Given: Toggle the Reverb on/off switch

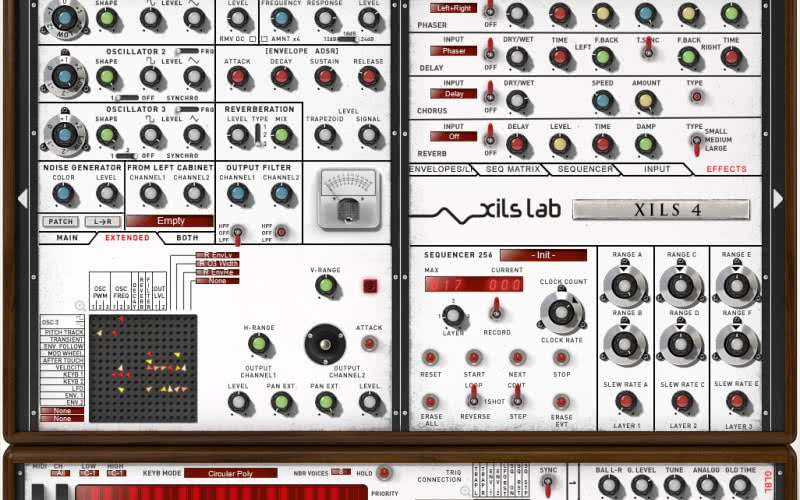Looking at the screenshot, I should pyautogui.click(x=490, y=135).
